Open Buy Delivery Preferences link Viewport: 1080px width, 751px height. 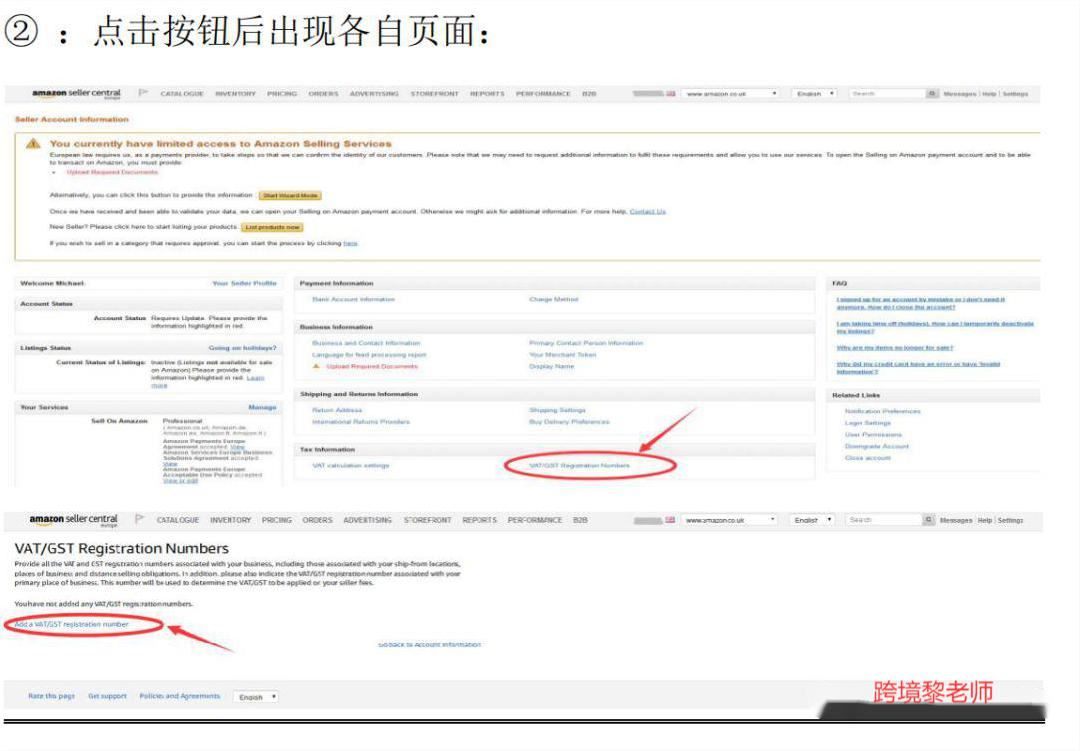click(570, 422)
